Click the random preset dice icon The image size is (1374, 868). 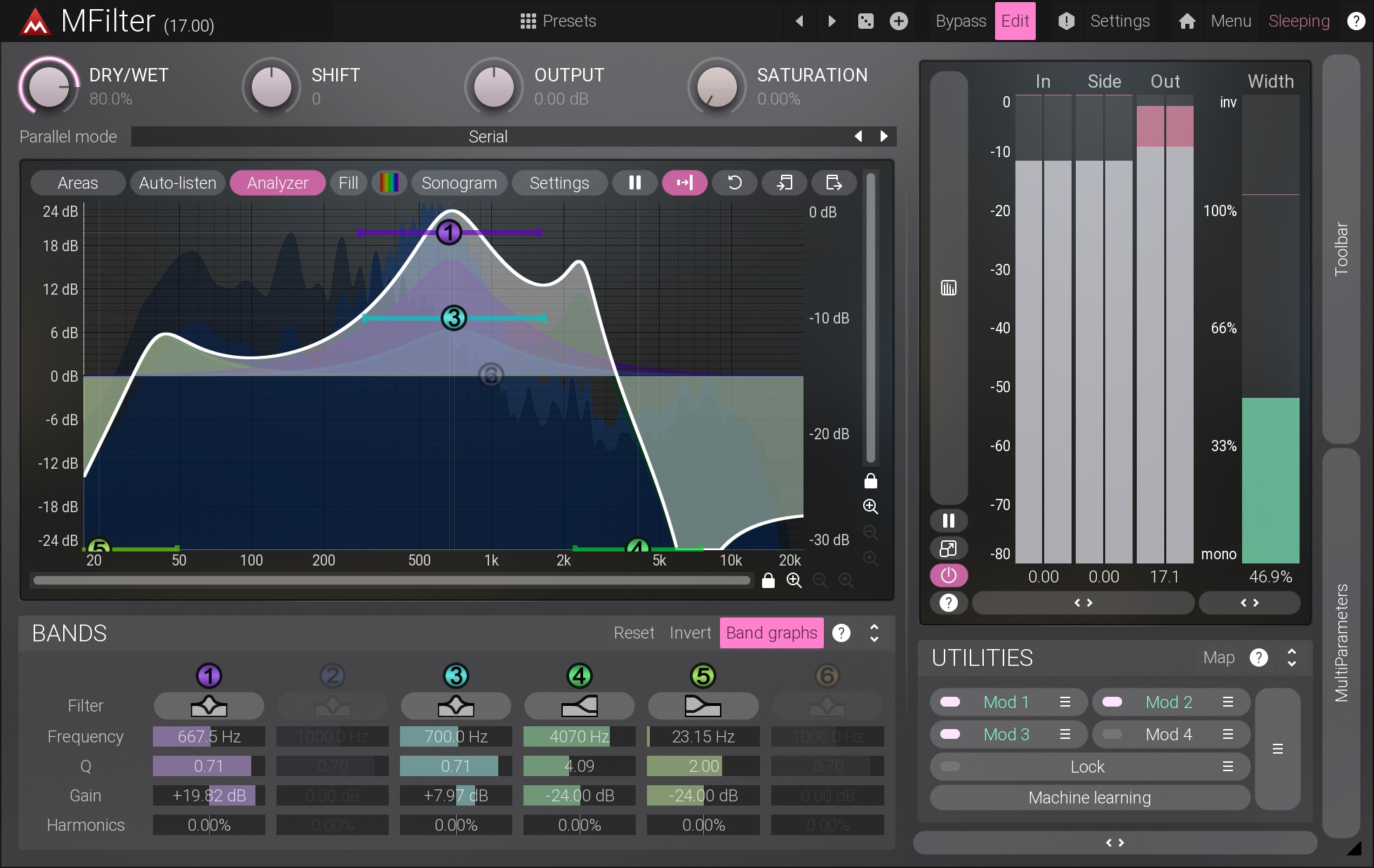[865, 21]
